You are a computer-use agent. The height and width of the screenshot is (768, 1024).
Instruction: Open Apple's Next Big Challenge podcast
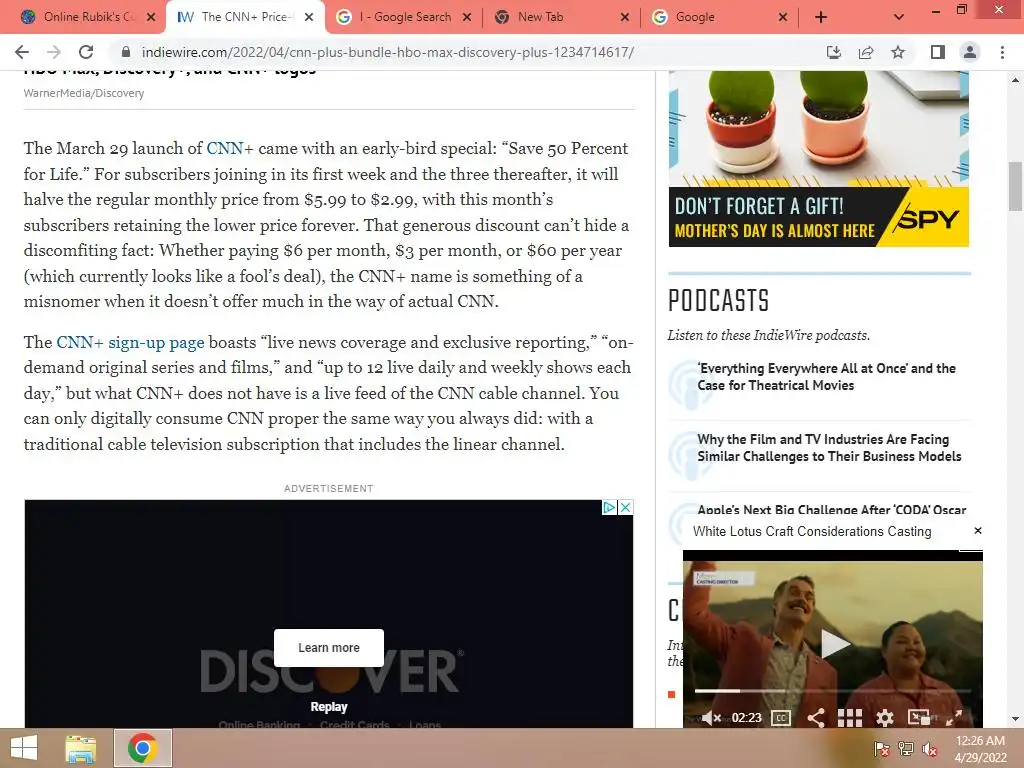pos(831,509)
